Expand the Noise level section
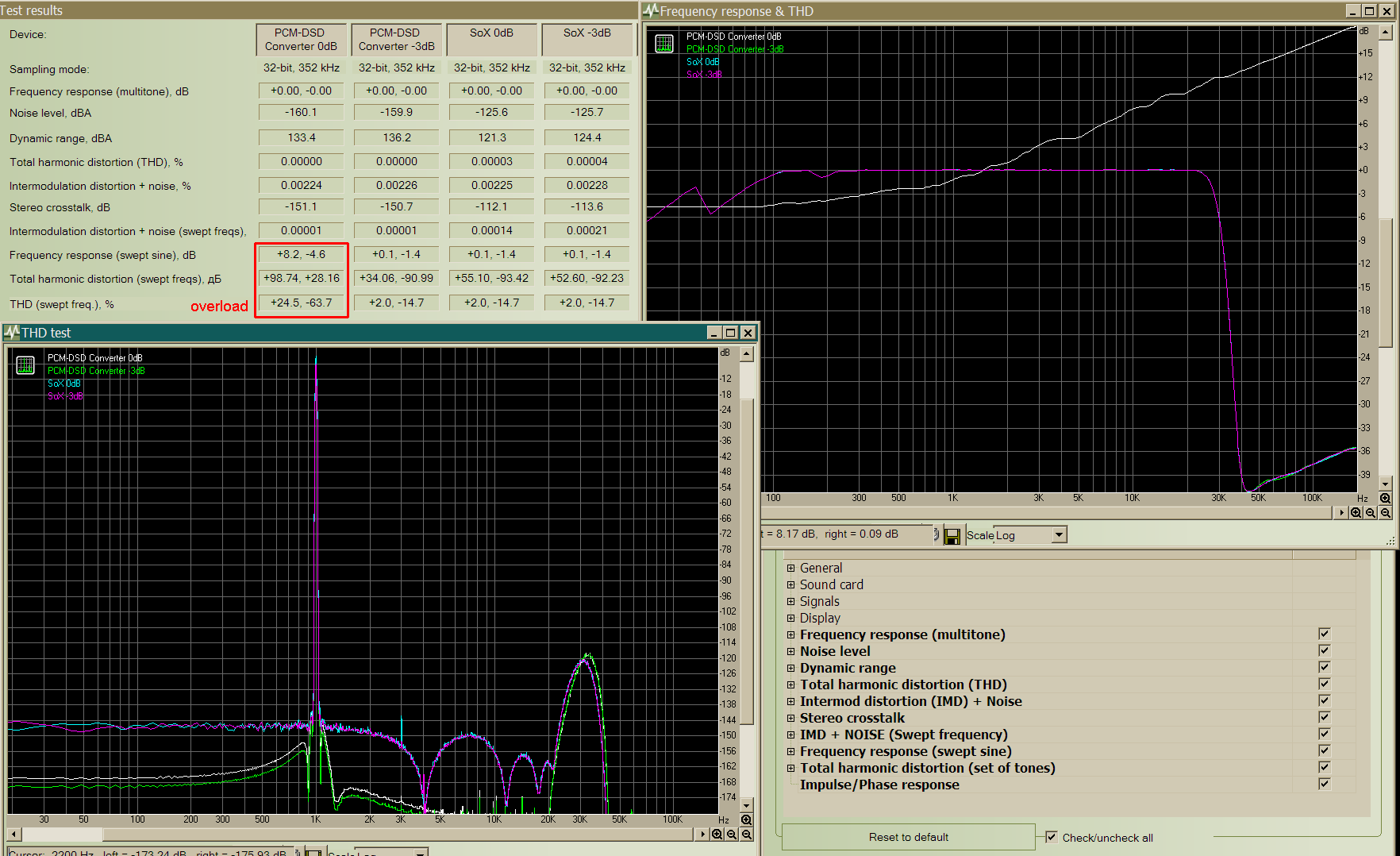Screen dimensions: 1400x856 [790, 652]
